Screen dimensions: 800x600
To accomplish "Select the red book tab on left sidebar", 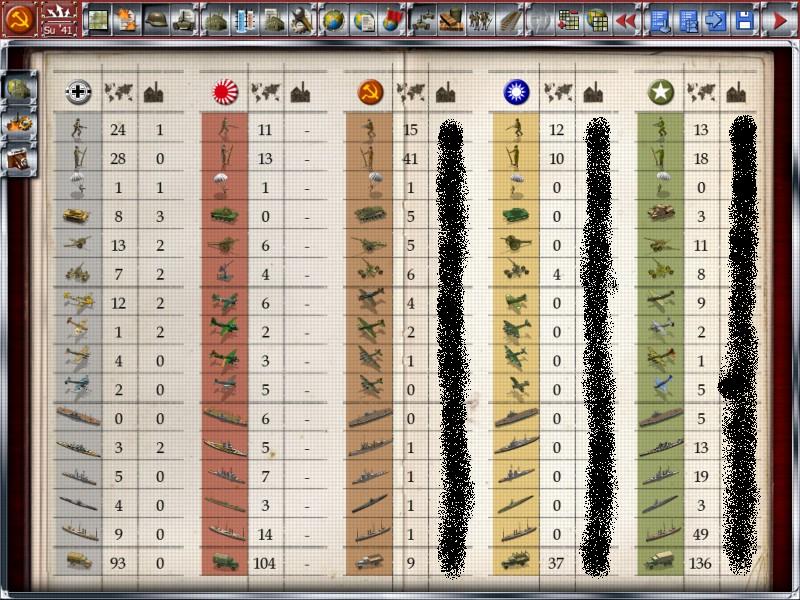I will pos(19,159).
